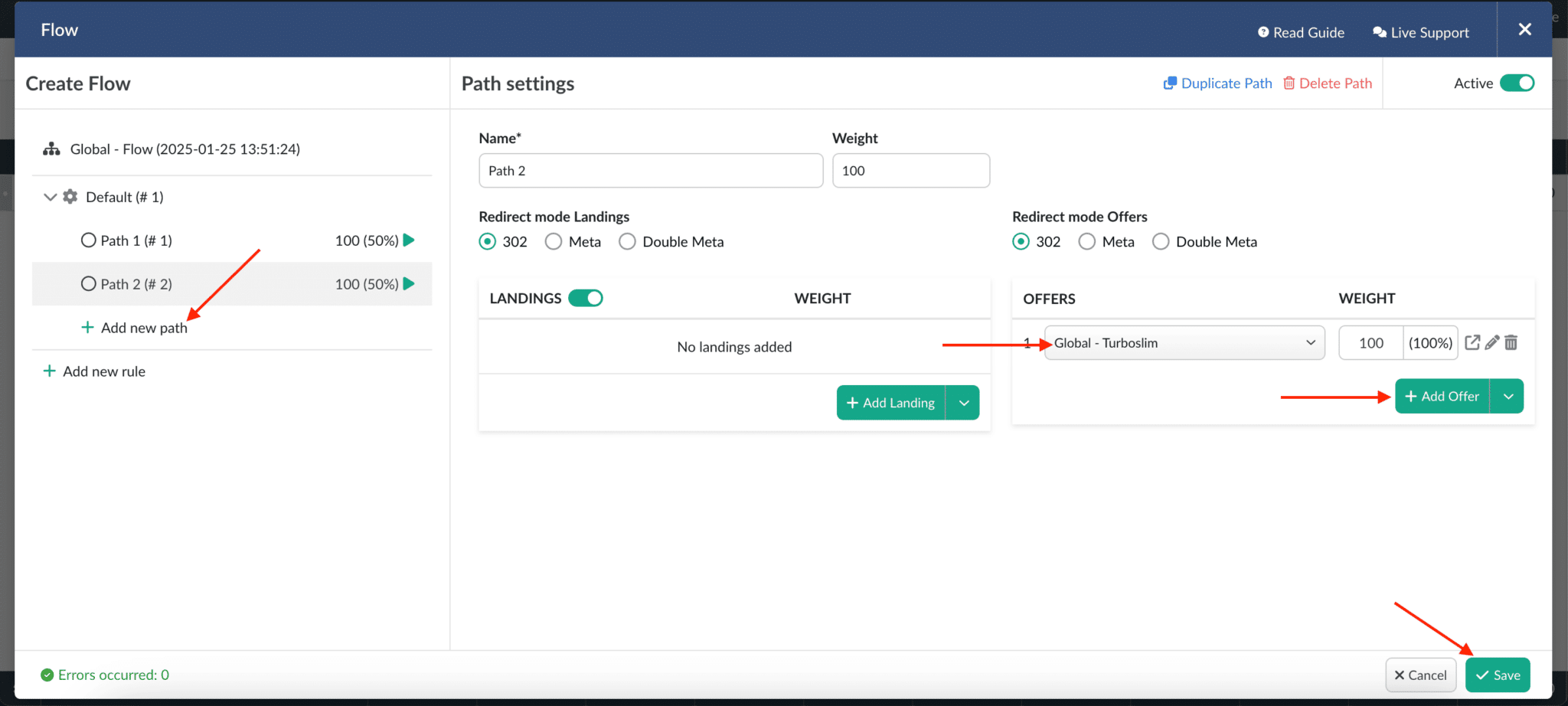
Task: Open the Read Guide help menu
Action: 1301,32
